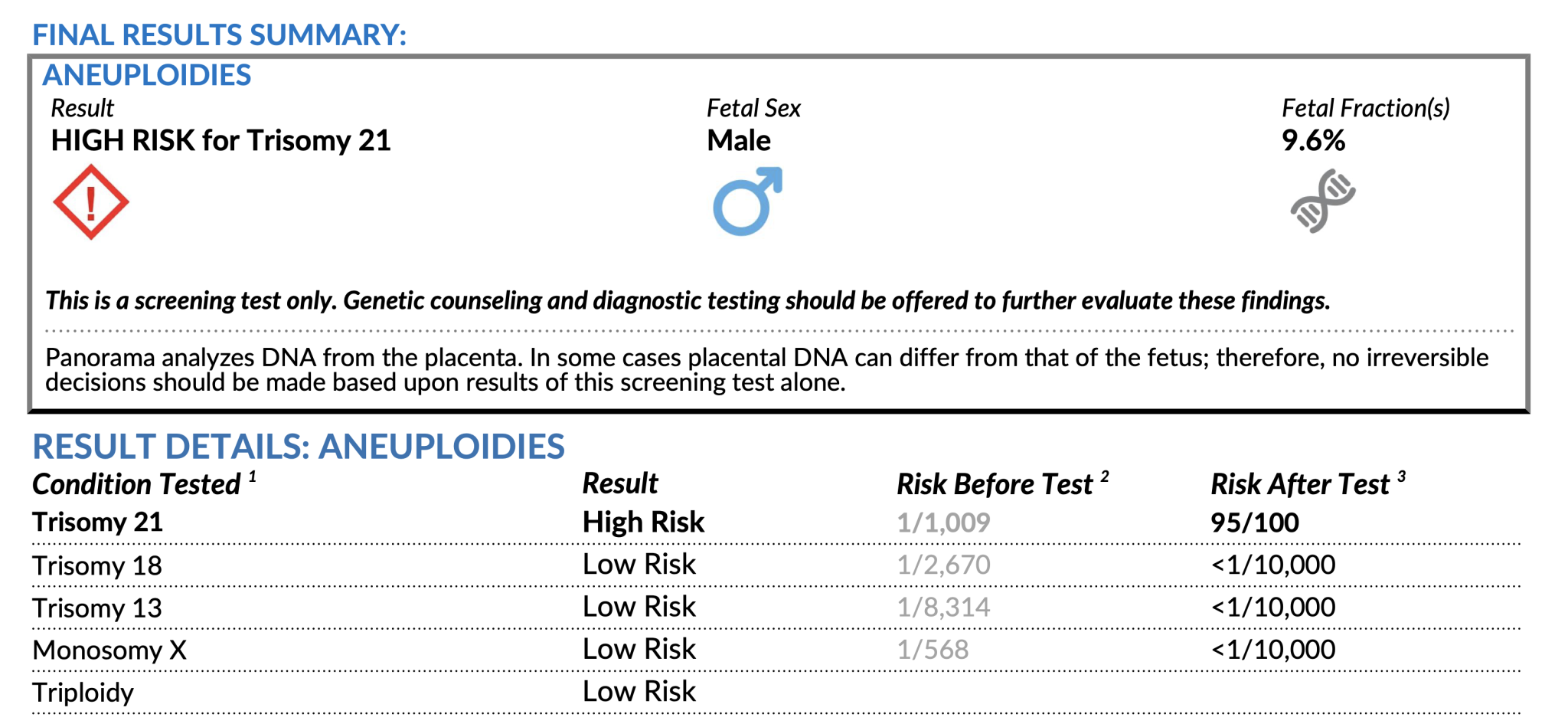Image resolution: width=1568 pixels, height=724 pixels.
Task: Click the 1/8,314 risk before test value
Action: (x=942, y=608)
